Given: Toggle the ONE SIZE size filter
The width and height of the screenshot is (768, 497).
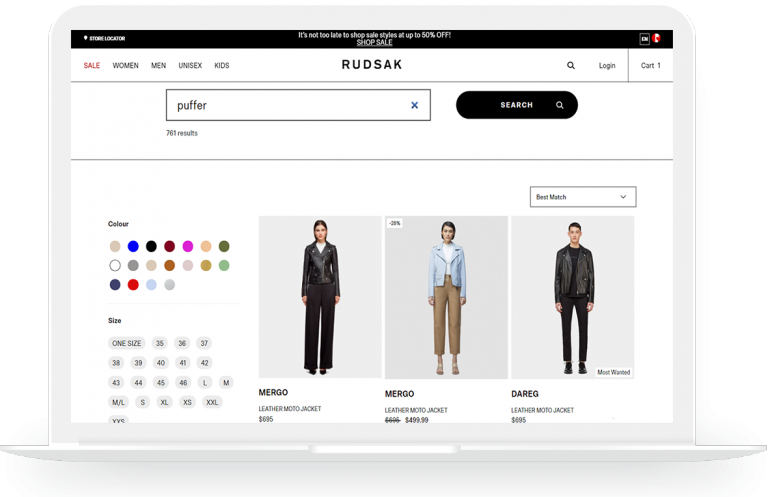Looking at the screenshot, I should 127,343.
